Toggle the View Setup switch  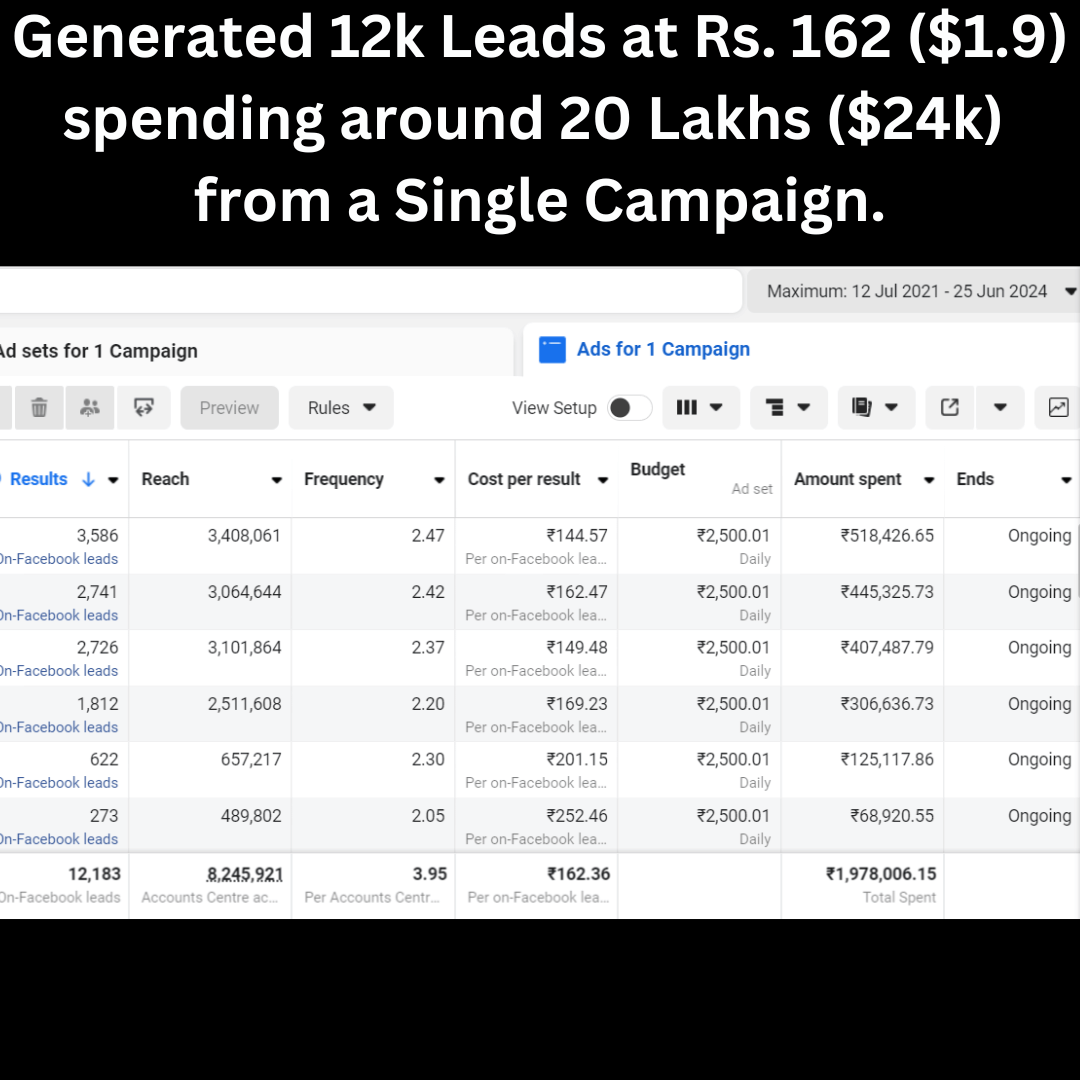[630, 408]
